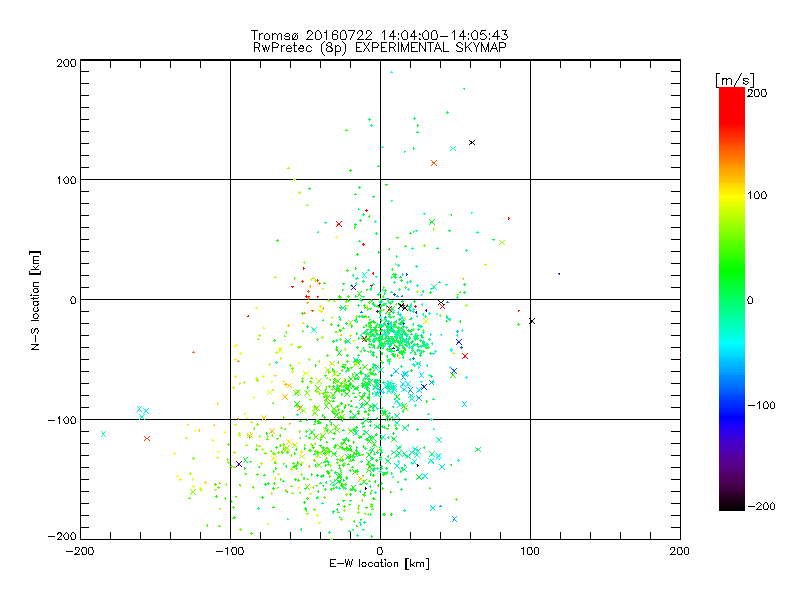Click the subtitle 'RwPretec (8p) EXPERIMENTAL SKYMAP'
800x600 pixels.
[380, 48]
